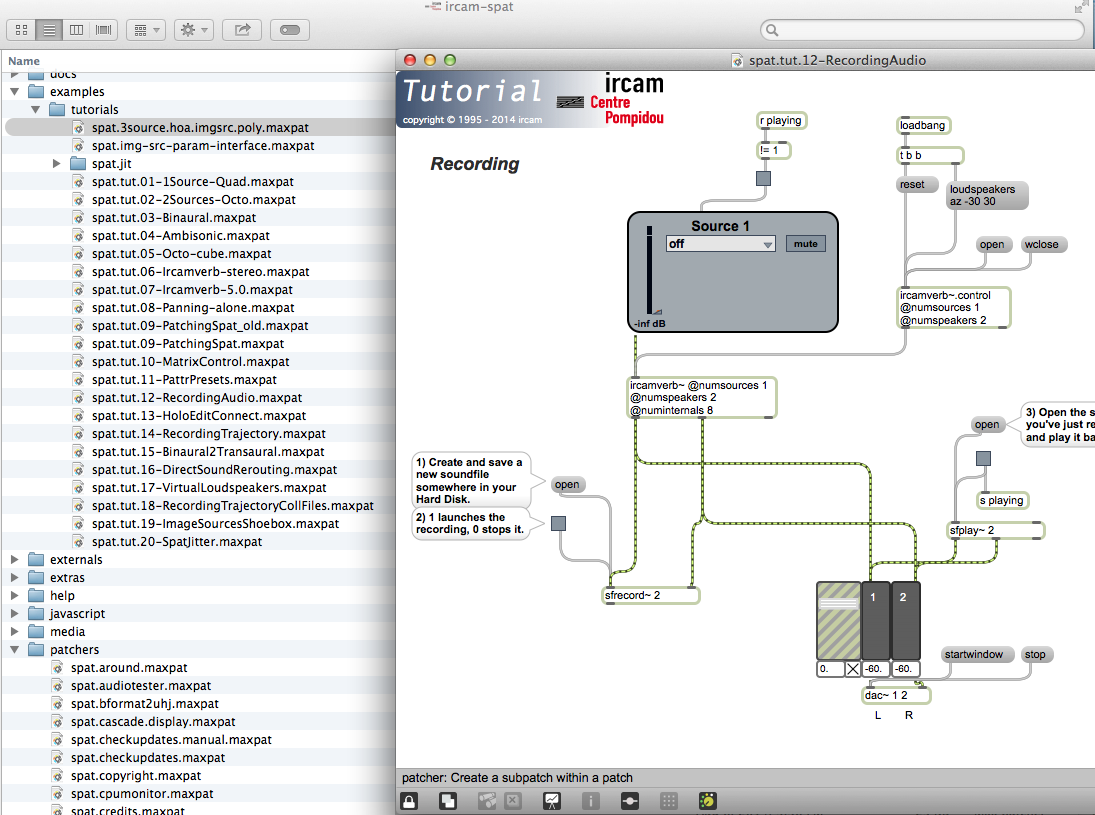
Task: Select spat.tut.20-SpatJitter.maxpat file
Action: [x=177, y=541]
